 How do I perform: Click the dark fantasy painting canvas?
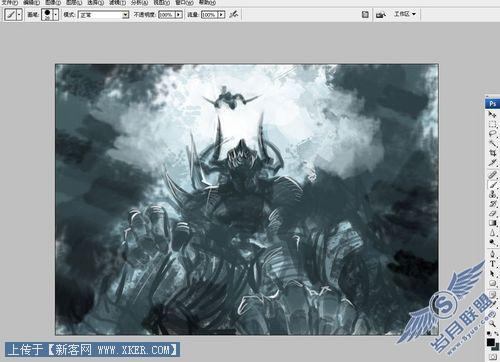point(247,199)
